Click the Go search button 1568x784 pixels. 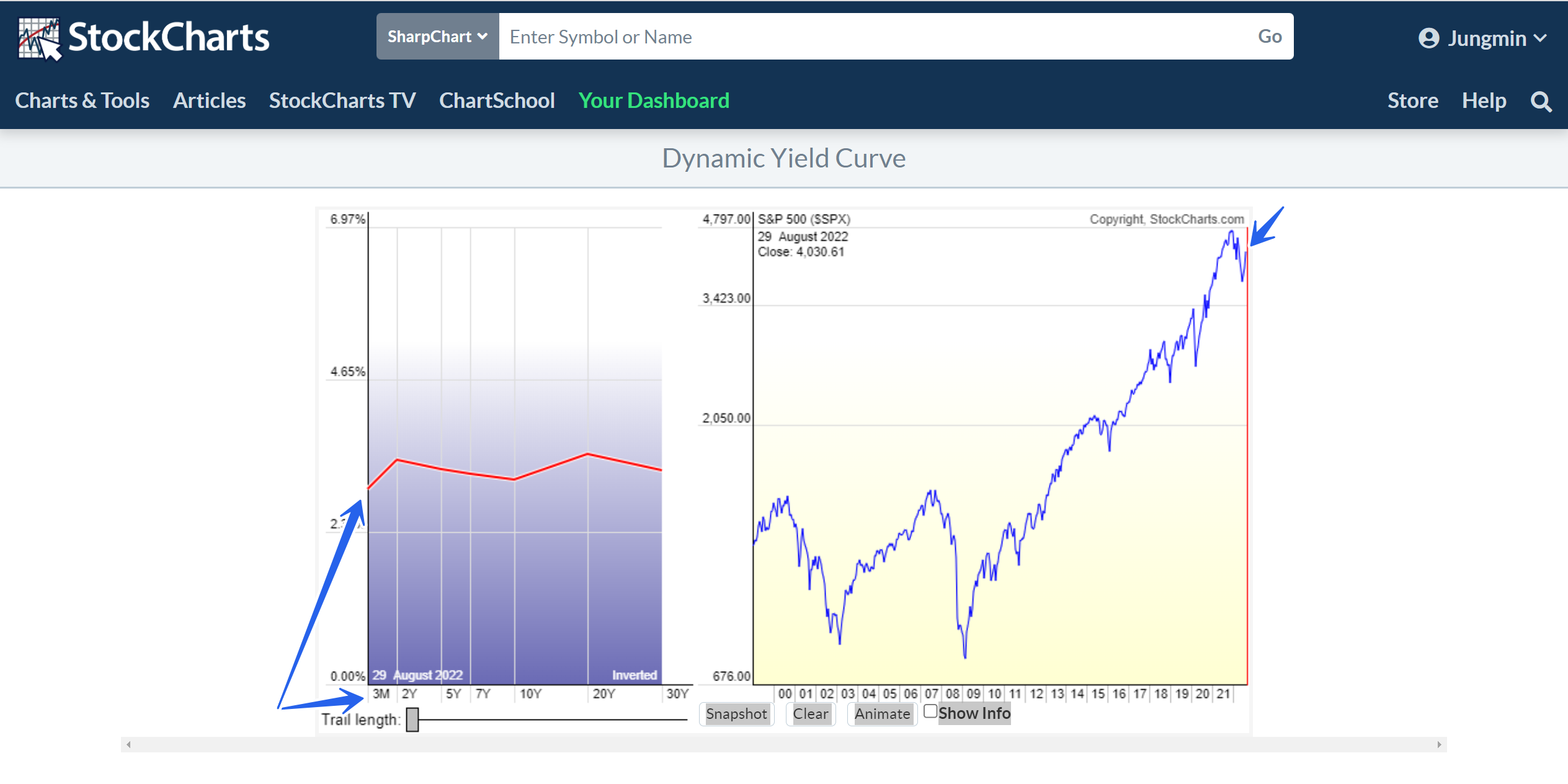click(x=1269, y=37)
